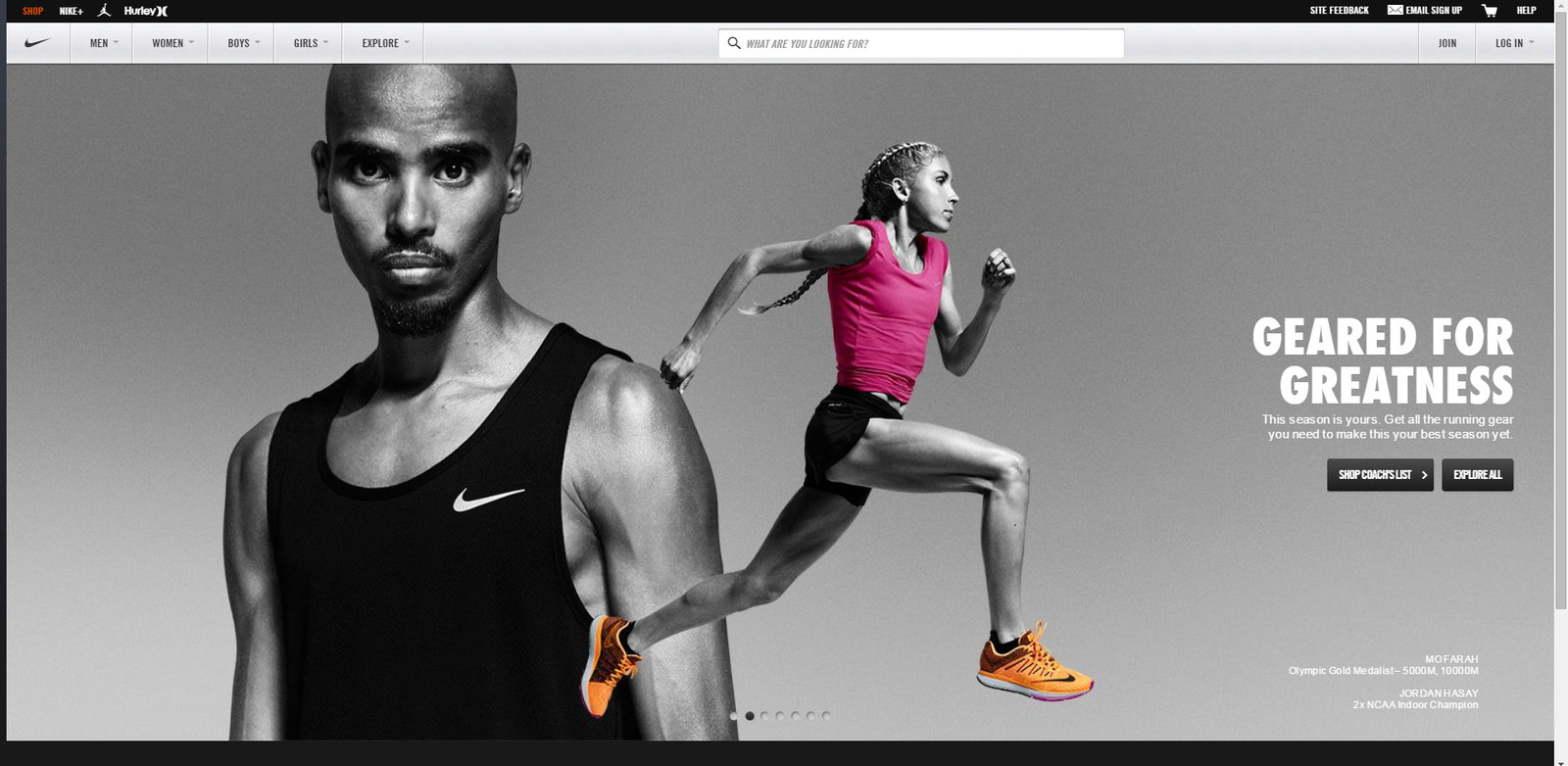Click 'Olympic Gold Medalist – 5000M, 10000M' text
Viewport: 1568px width, 766px height.
[x=1384, y=671]
